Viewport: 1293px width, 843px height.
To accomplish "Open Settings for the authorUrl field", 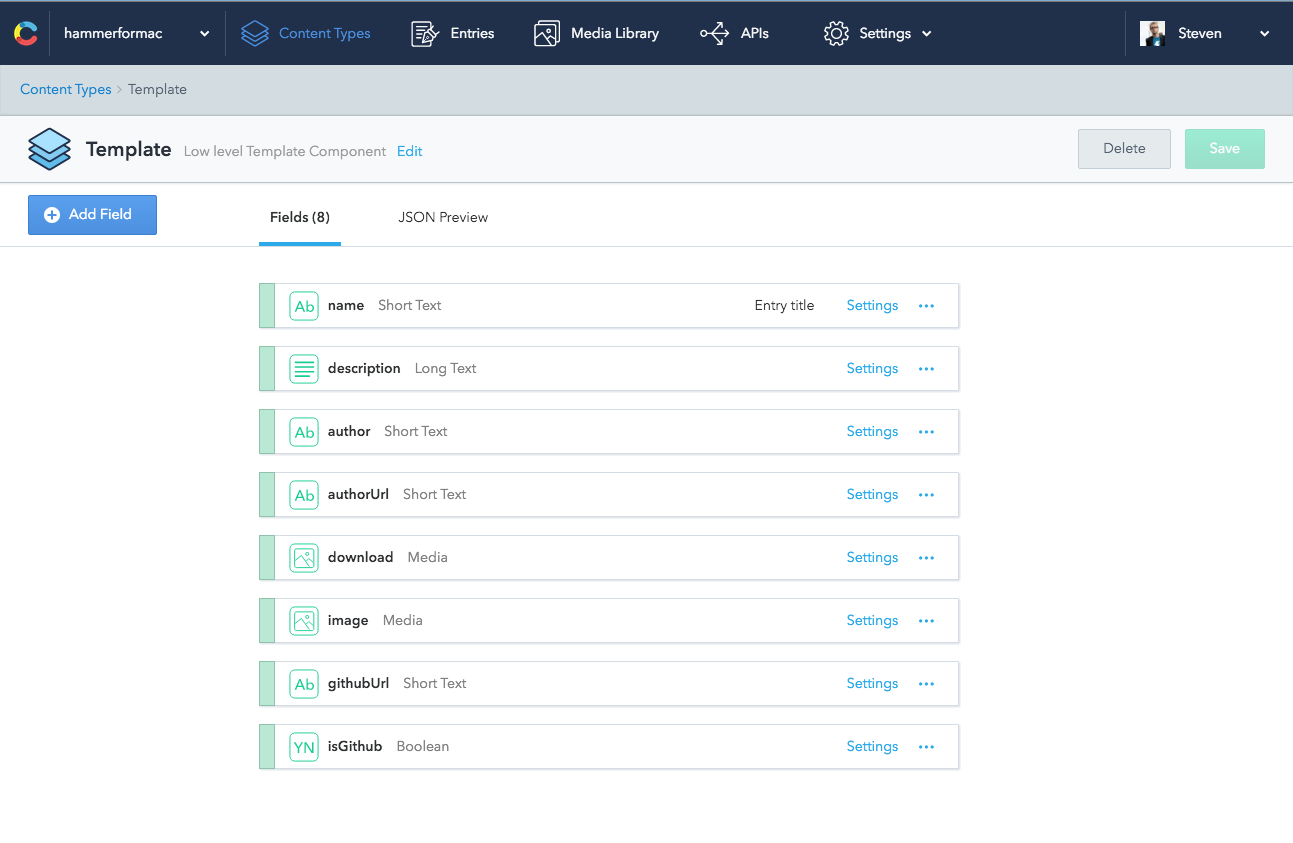I will [x=872, y=494].
